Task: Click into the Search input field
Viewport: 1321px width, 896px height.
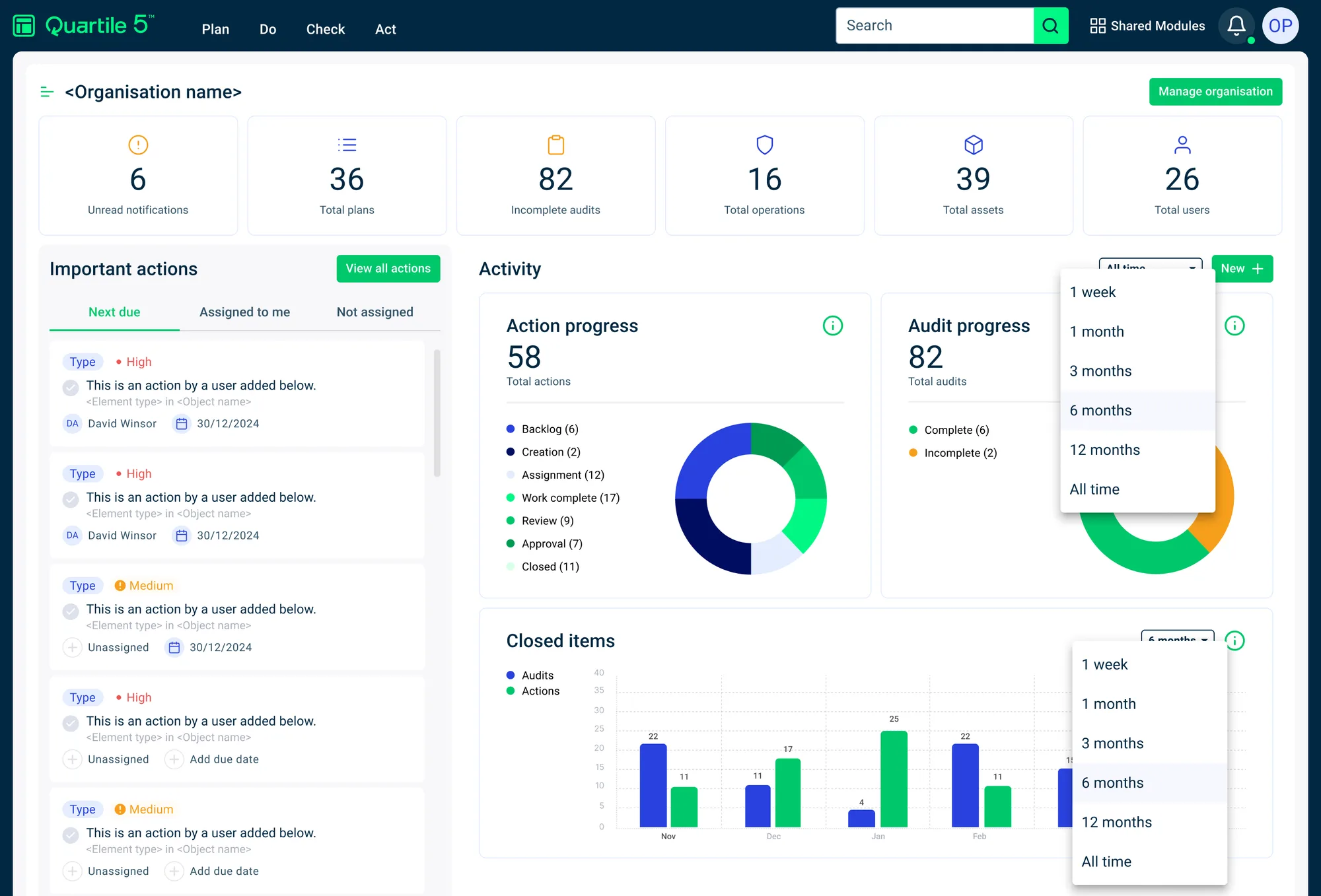Action: 935,26
